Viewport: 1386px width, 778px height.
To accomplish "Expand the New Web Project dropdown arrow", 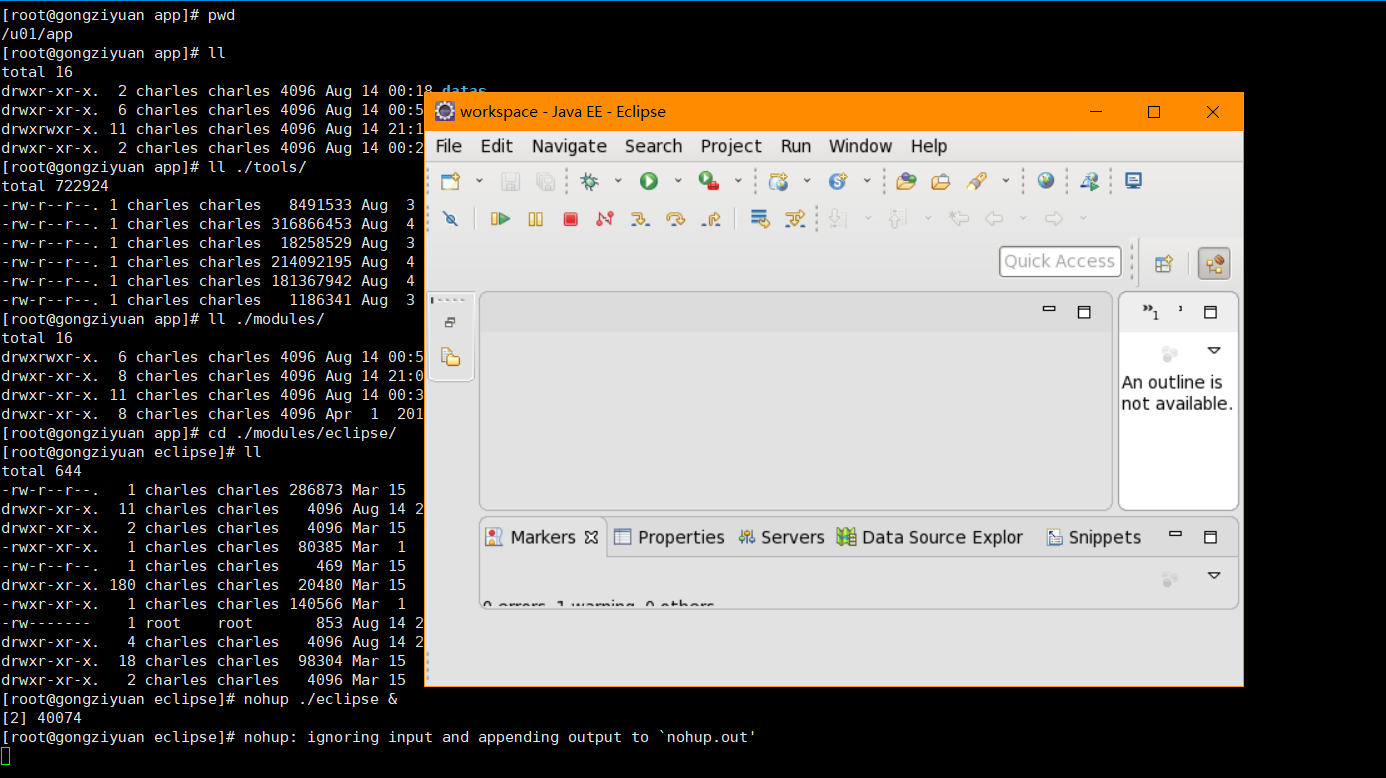I will click(x=806, y=181).
